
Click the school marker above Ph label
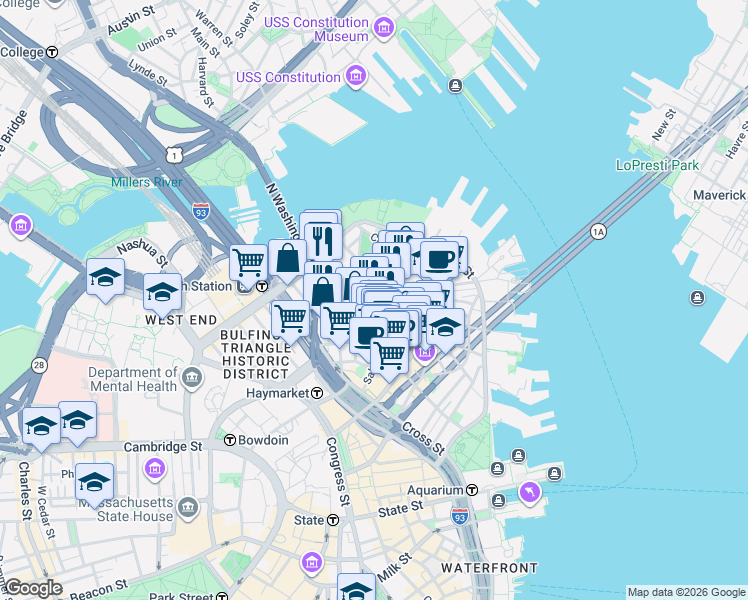click(94, 484)
